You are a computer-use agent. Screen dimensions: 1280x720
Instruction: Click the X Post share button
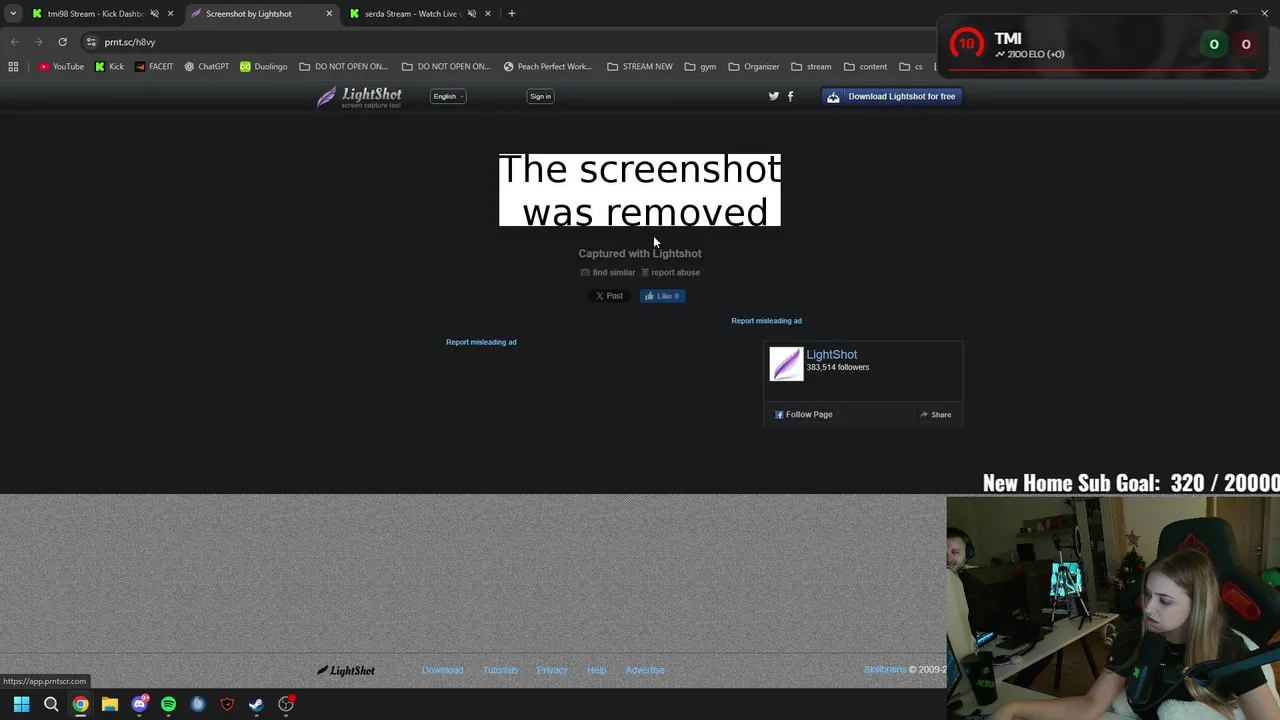point(608,296)
